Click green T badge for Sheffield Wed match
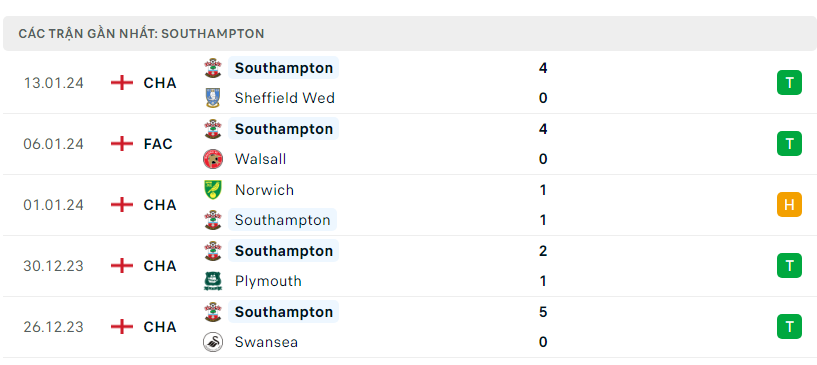 (x=789, y=83)
